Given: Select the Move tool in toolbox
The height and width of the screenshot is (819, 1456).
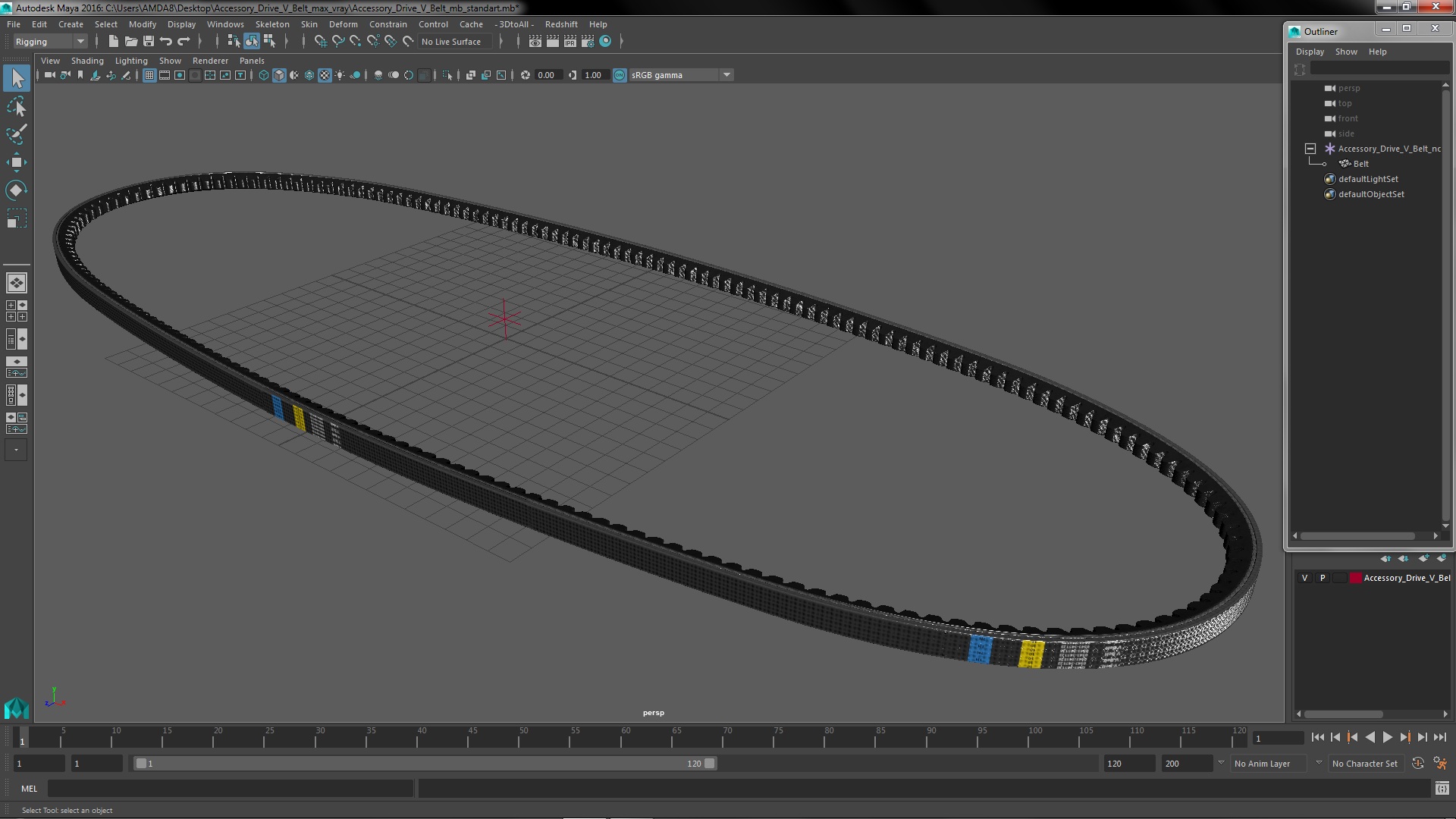Looking at the screenshot, I should point(16,162).
